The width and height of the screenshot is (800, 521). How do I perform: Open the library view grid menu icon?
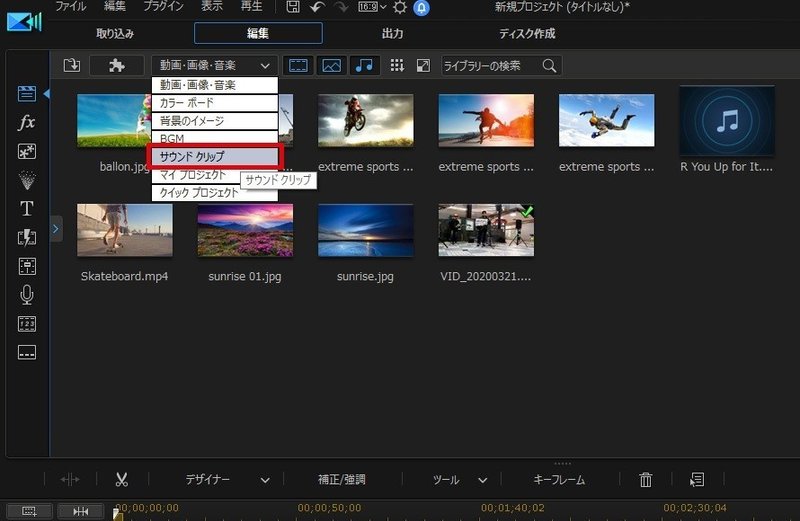pos(397,65)
